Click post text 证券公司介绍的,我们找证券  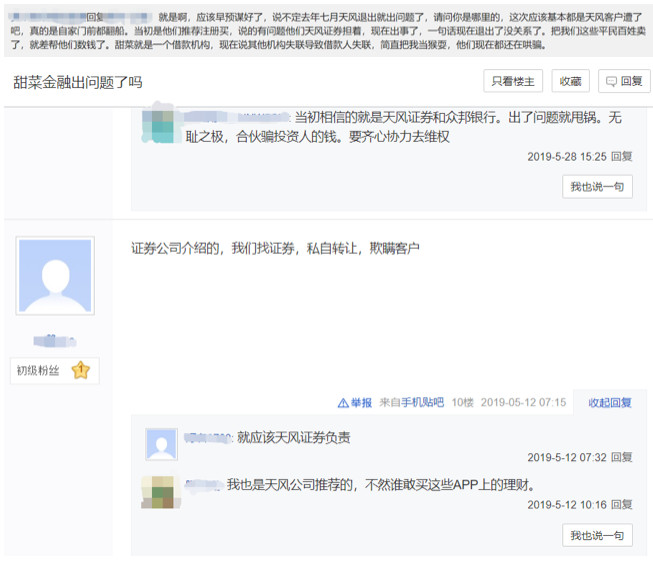pyautogui.click(x=275, y=248)
